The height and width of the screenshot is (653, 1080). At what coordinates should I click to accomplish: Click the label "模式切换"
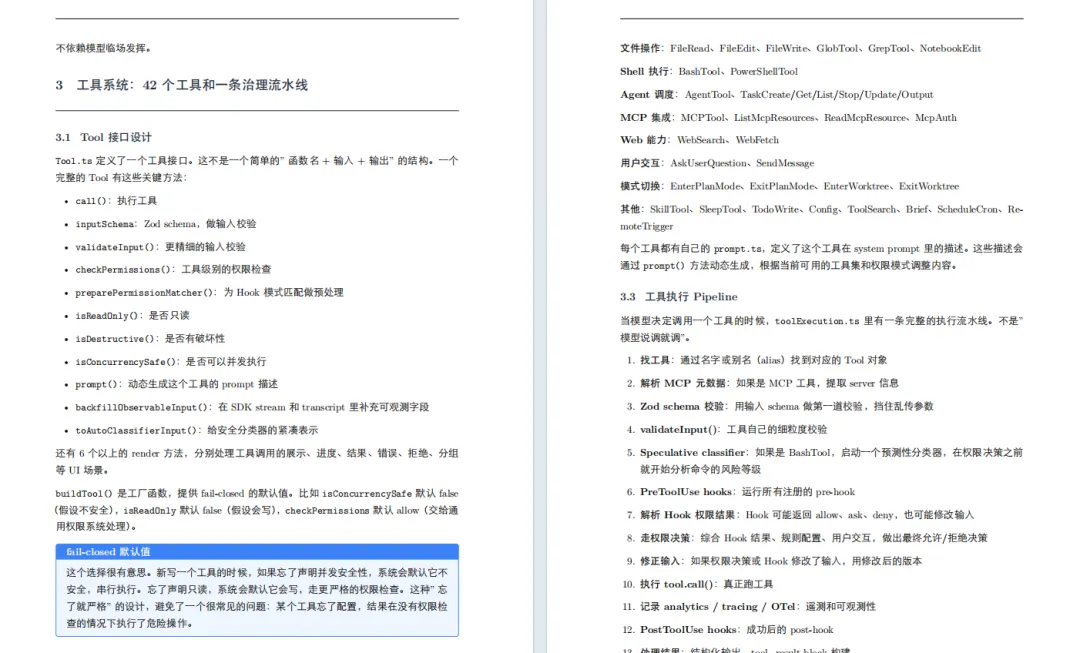click(640, 186)
